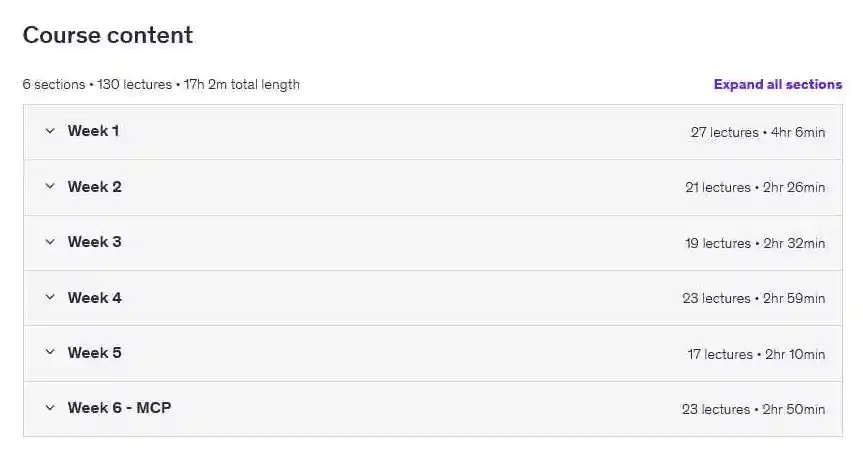Click the 23 lectures 2hr 50min label
Image resolution: width=863 pixels, height=454 pixels.
753,409
